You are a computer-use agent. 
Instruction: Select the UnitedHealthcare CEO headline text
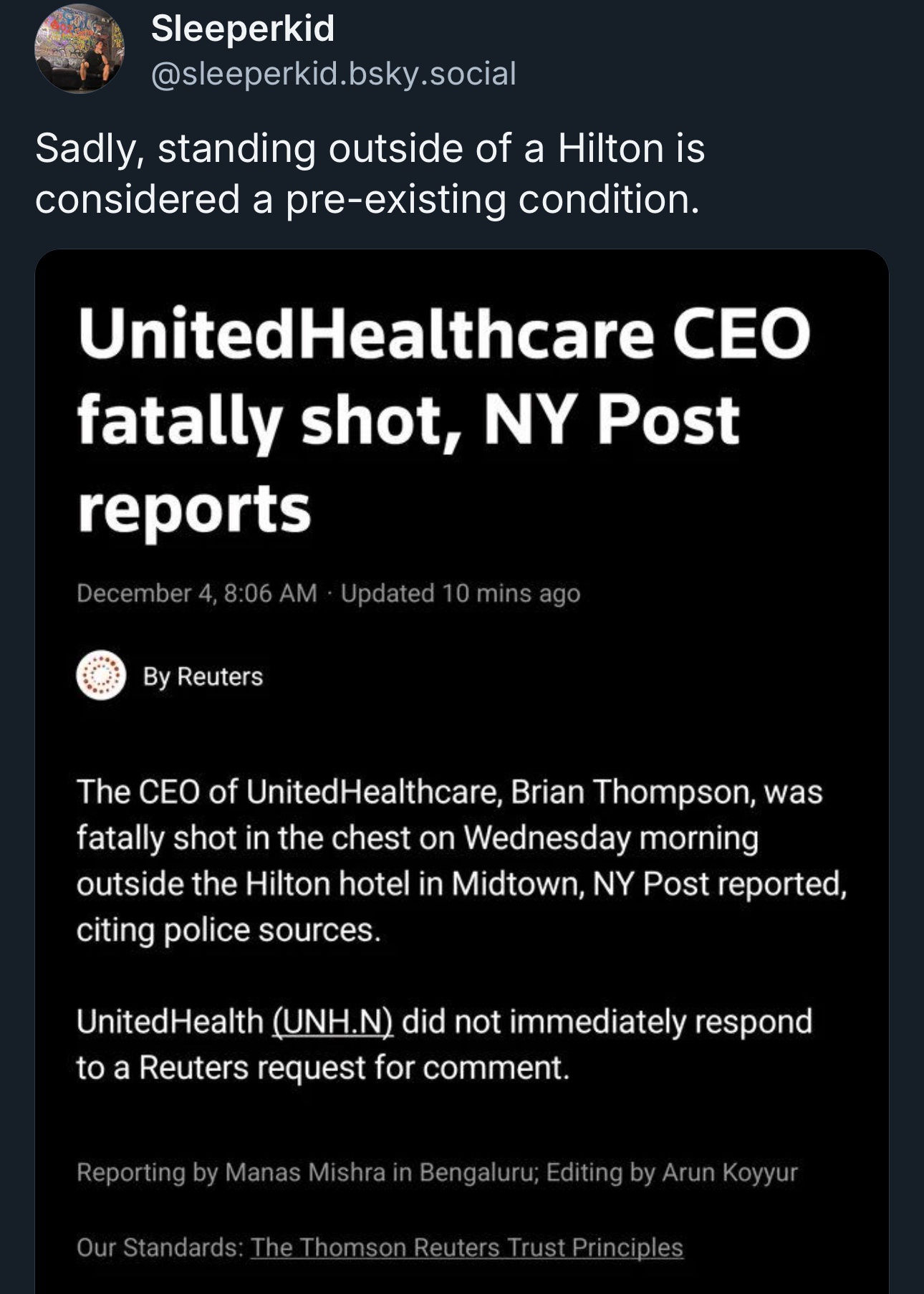pyautogui.click(x=444, y=420)
